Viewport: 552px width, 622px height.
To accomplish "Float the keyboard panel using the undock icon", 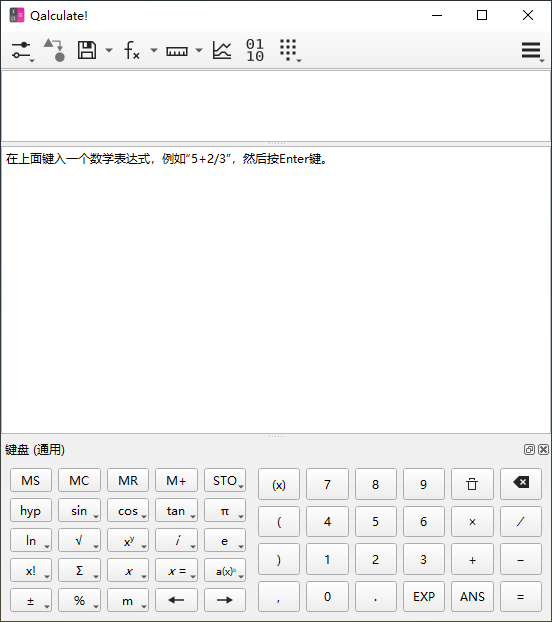I will click(x=529, y=449).
